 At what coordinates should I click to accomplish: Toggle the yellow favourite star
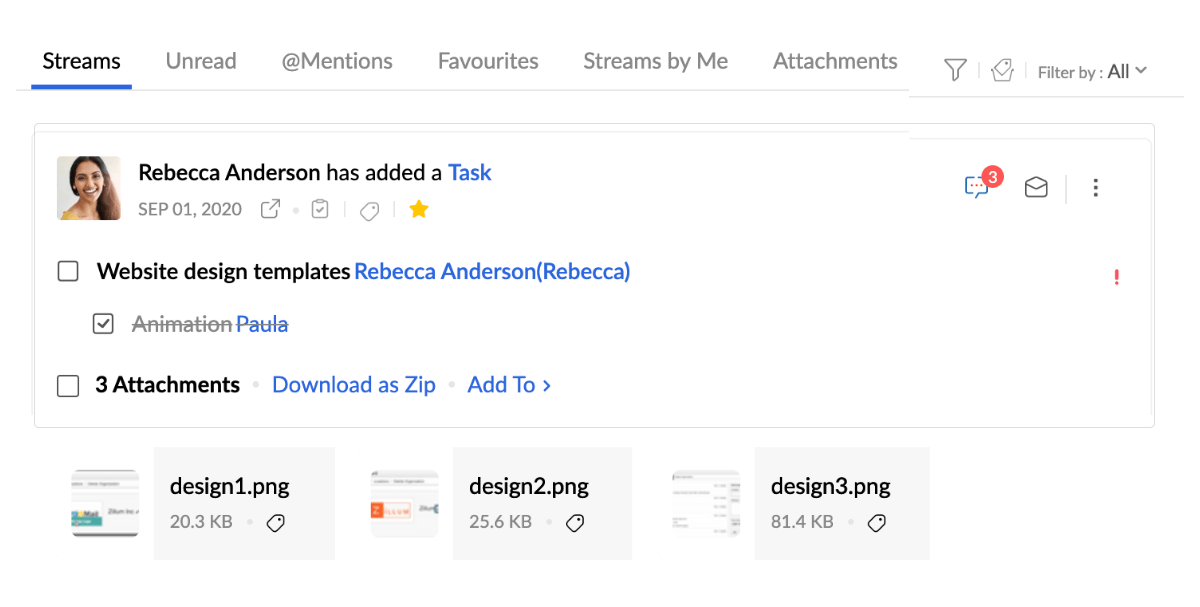419,210
